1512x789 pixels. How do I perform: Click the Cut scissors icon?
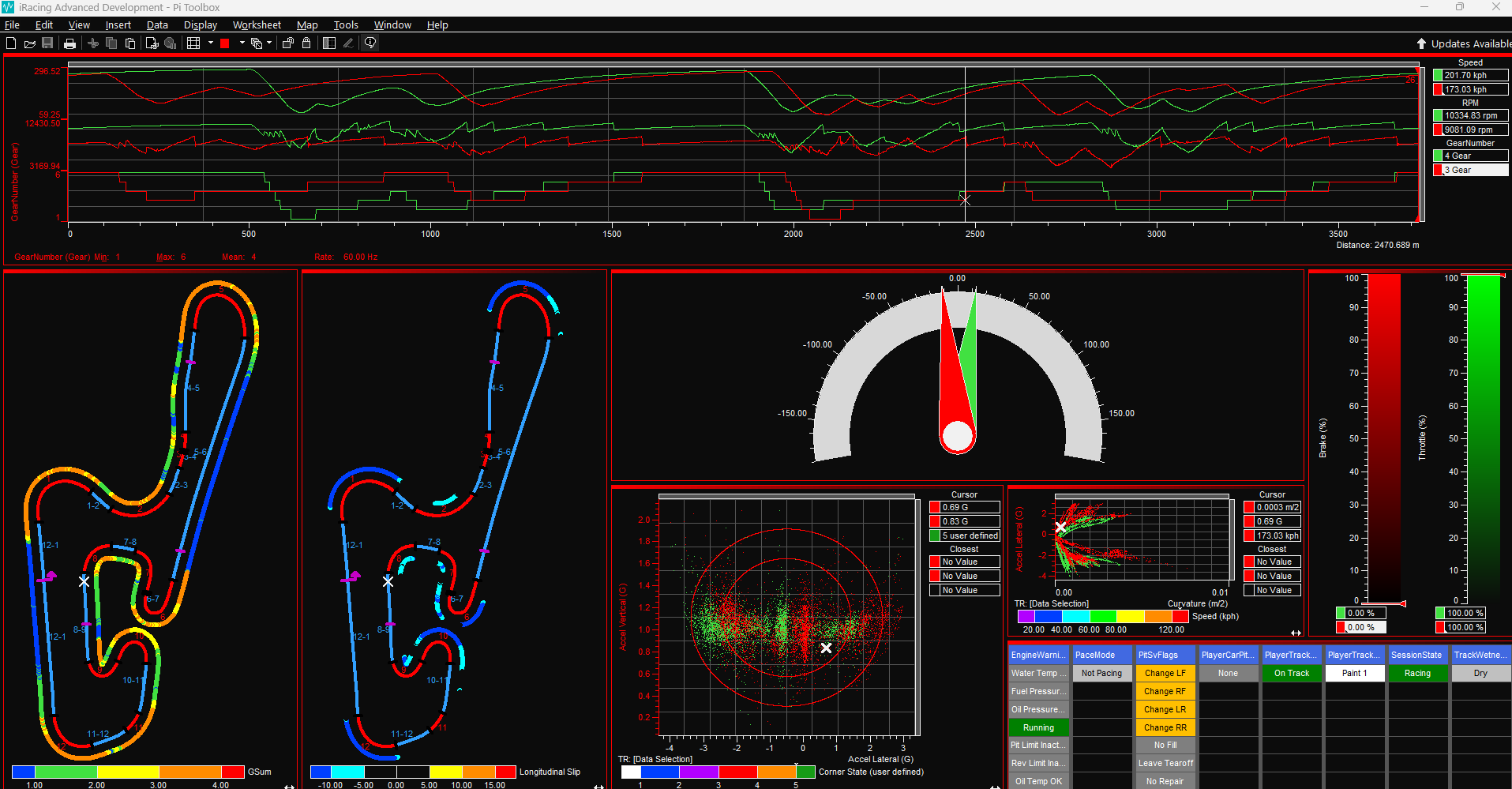pyautogui.click(x=93, y=43)
